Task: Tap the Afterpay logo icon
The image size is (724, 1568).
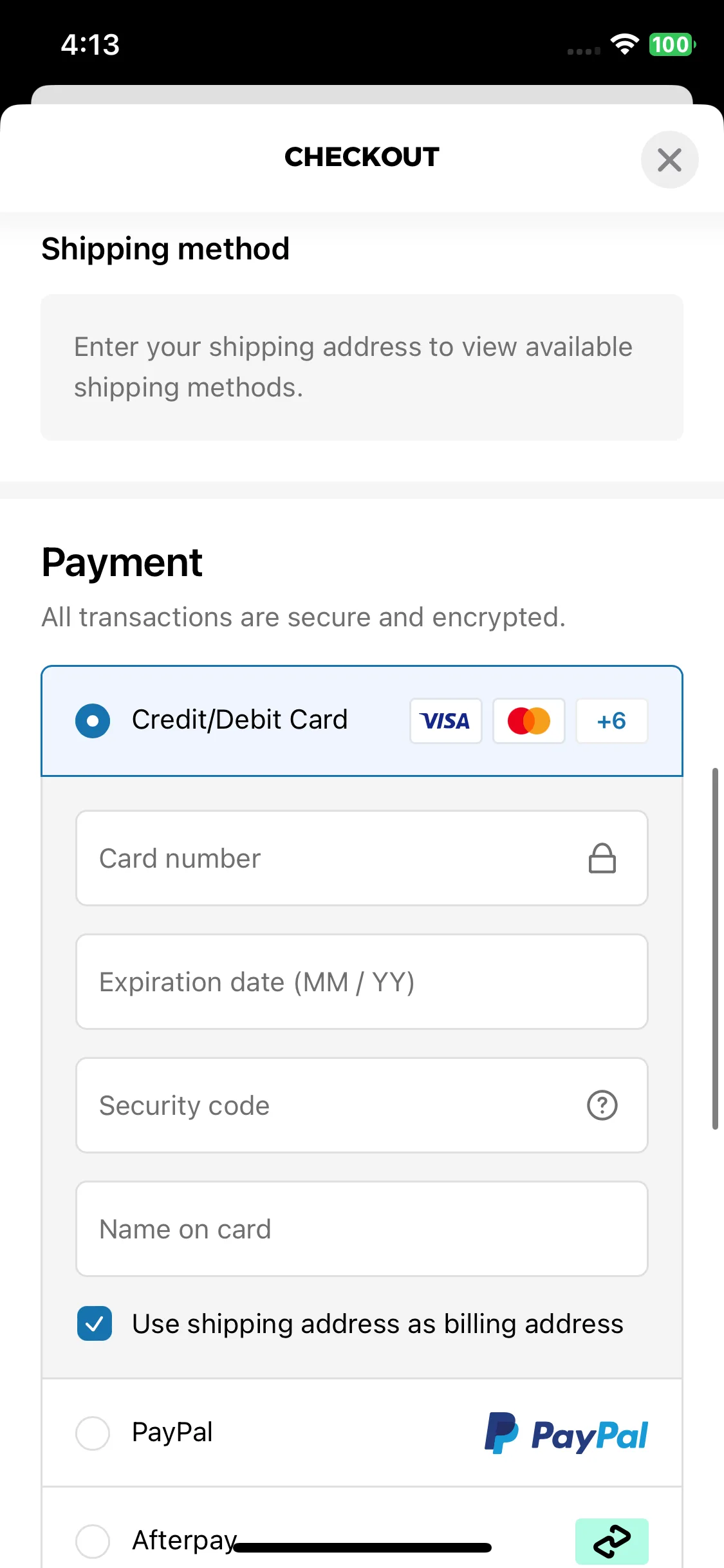Action: coord(612,1542)
